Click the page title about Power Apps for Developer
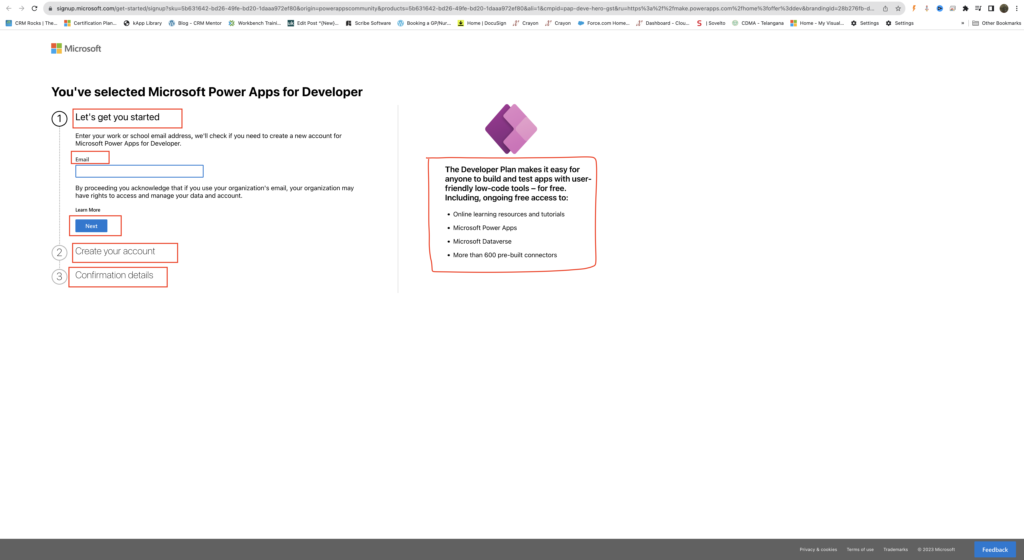 (207, 92)
